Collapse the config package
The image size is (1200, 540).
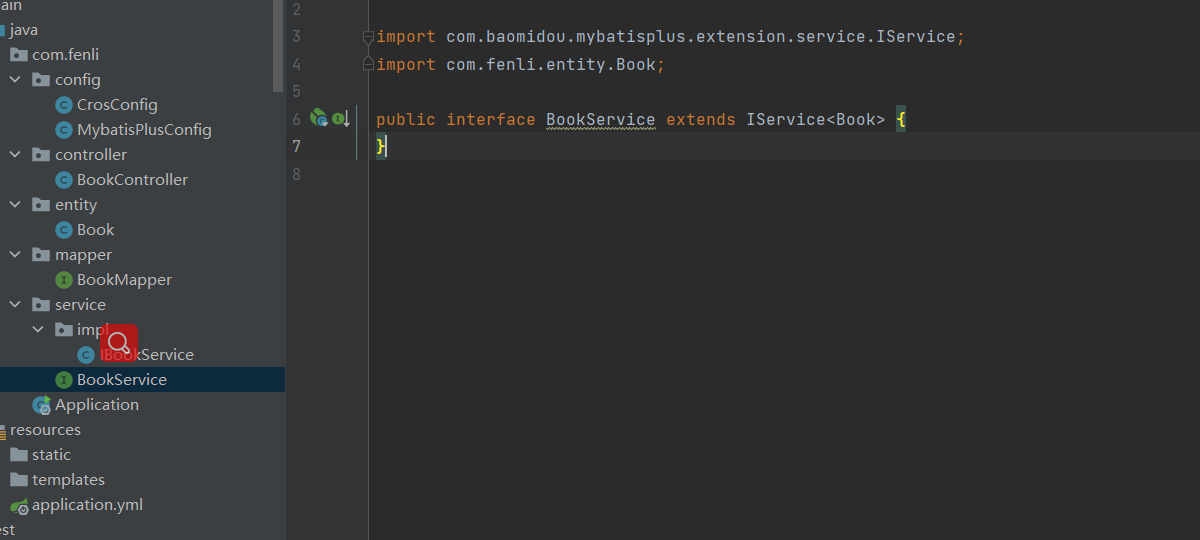pos(15,80)
